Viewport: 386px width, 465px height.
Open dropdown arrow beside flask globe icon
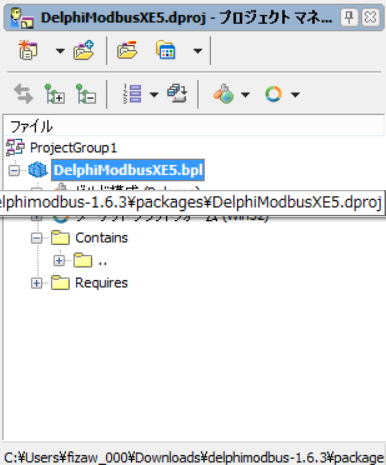coord(245,95)
